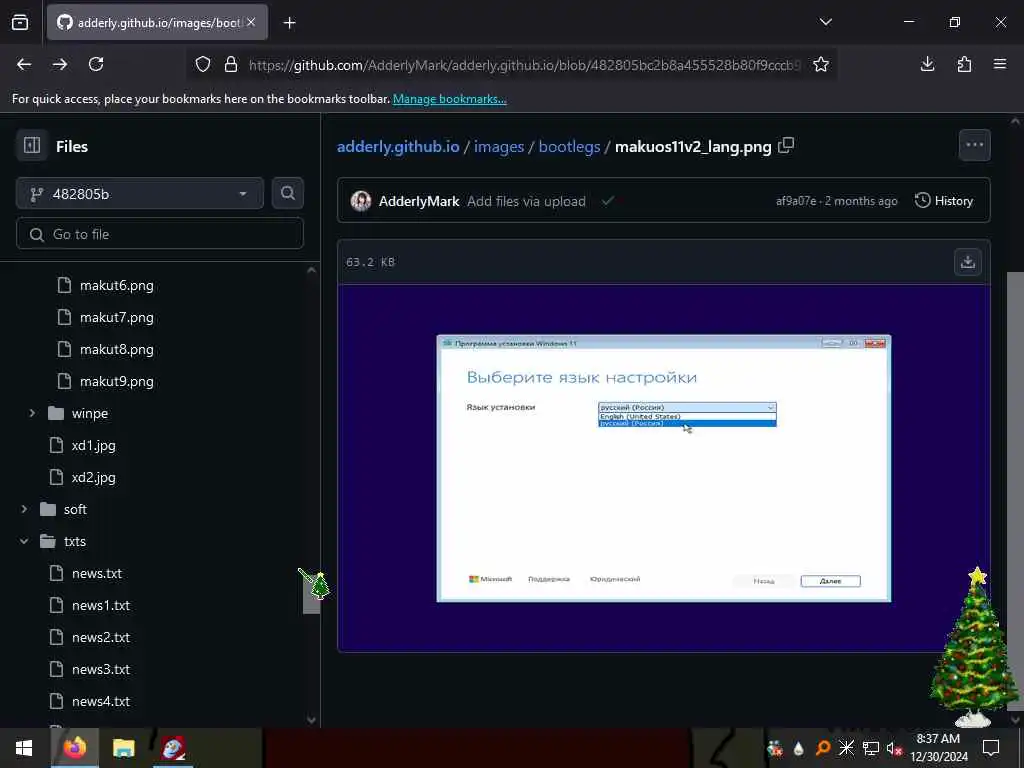Expand the soft folder

tap(24, 509)
